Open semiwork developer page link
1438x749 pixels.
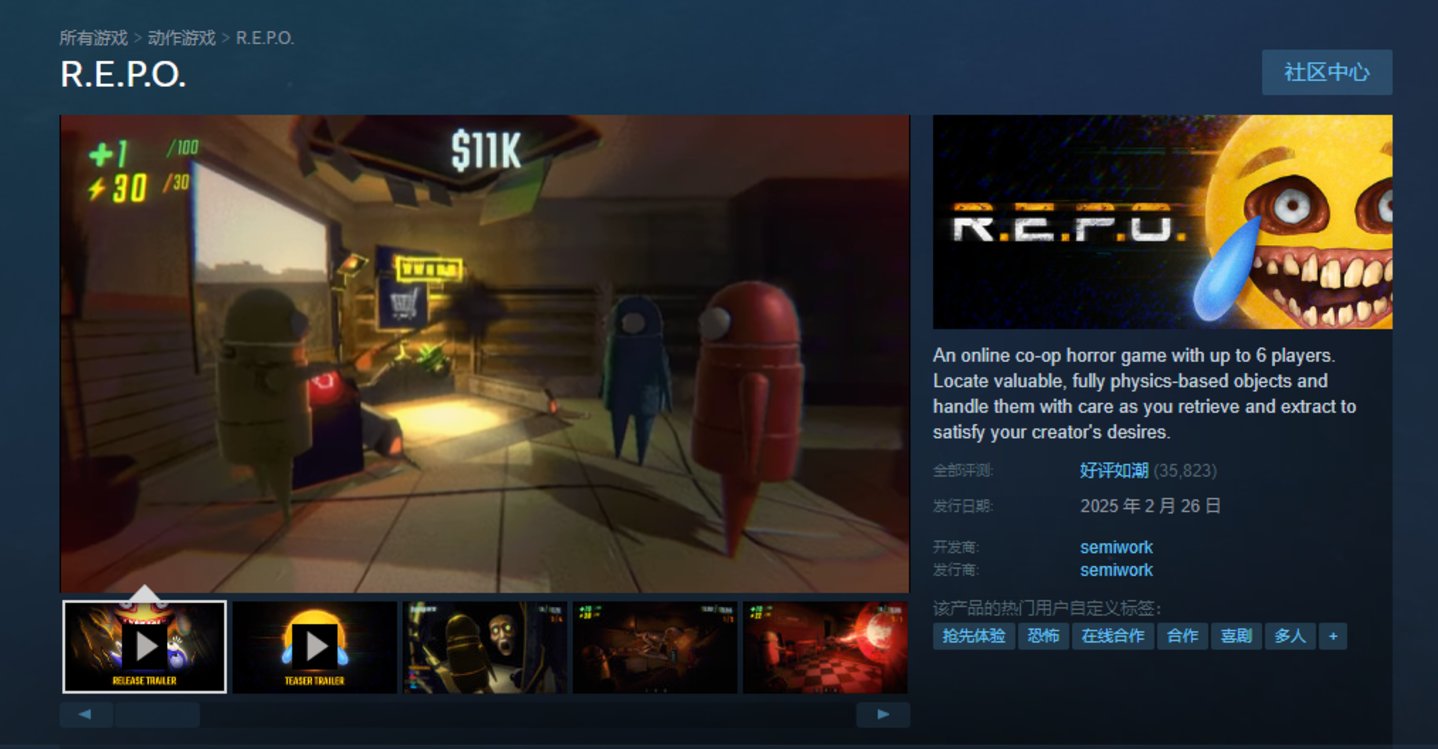point(1116,547)
